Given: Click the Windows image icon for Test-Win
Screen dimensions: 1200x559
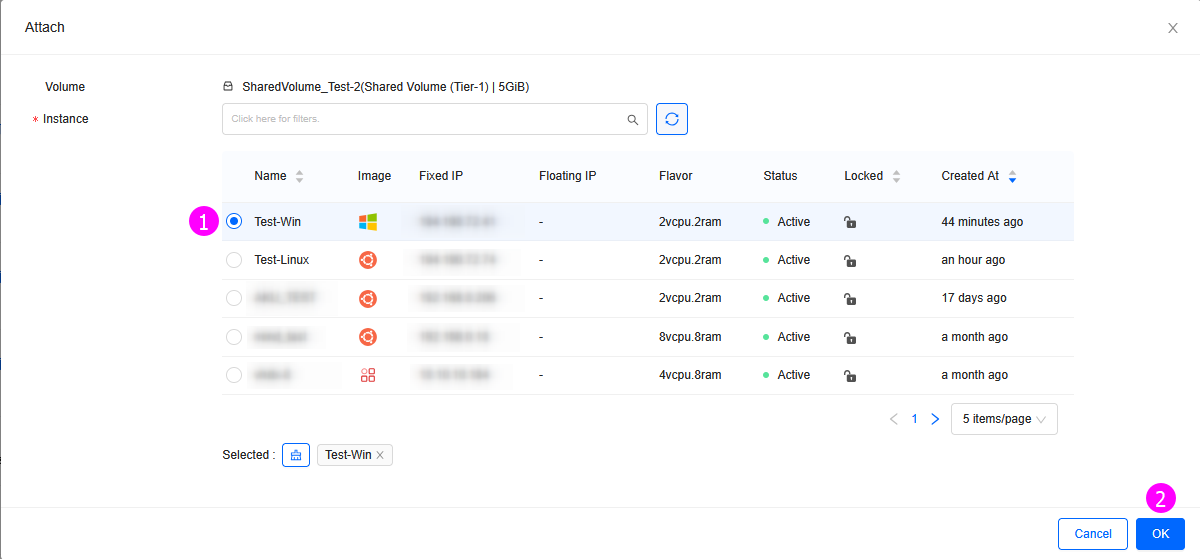Looking at the screenshot, I should [x=368, y=222].
